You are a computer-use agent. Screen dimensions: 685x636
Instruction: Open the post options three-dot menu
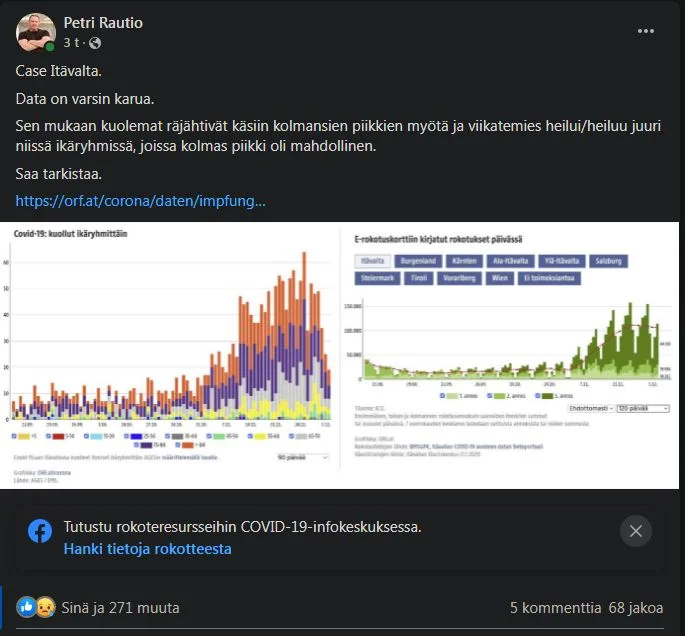click(646, 31)
